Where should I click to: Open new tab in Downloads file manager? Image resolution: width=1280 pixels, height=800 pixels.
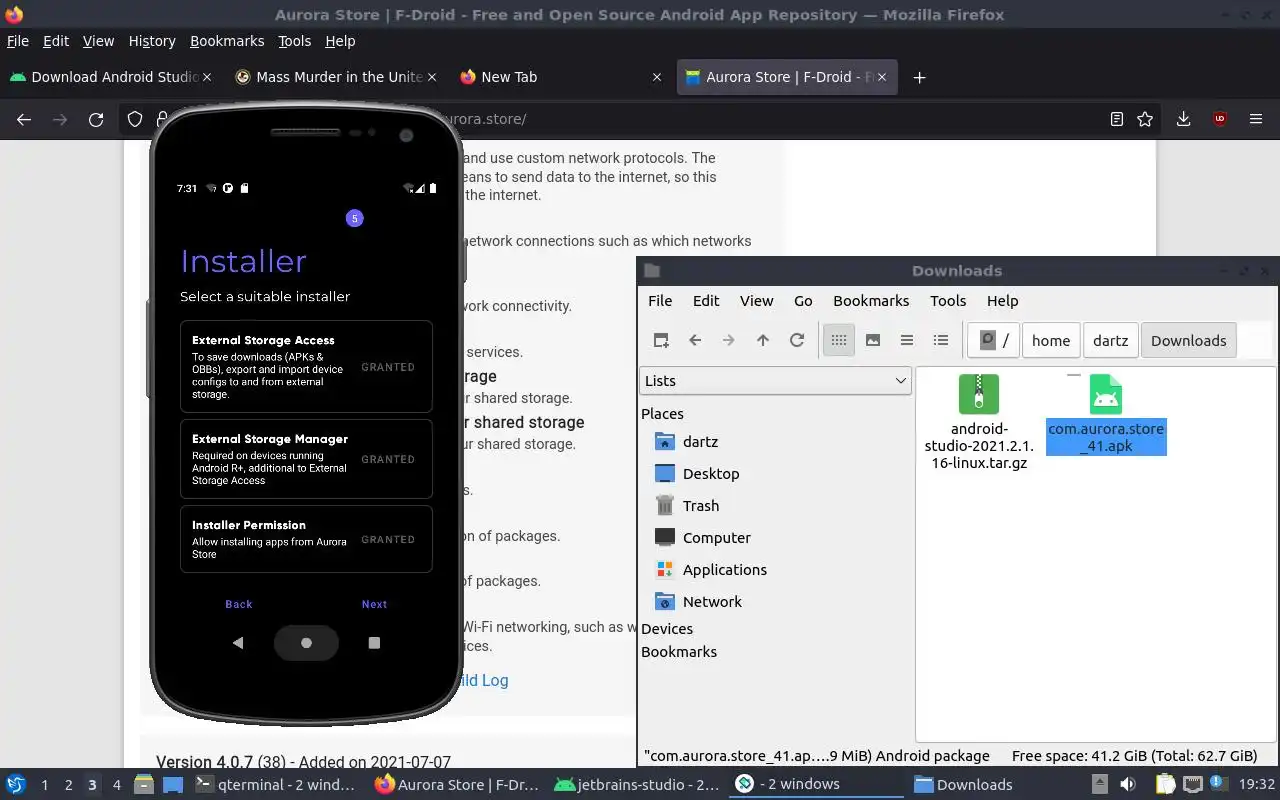(x=661, y=340)
